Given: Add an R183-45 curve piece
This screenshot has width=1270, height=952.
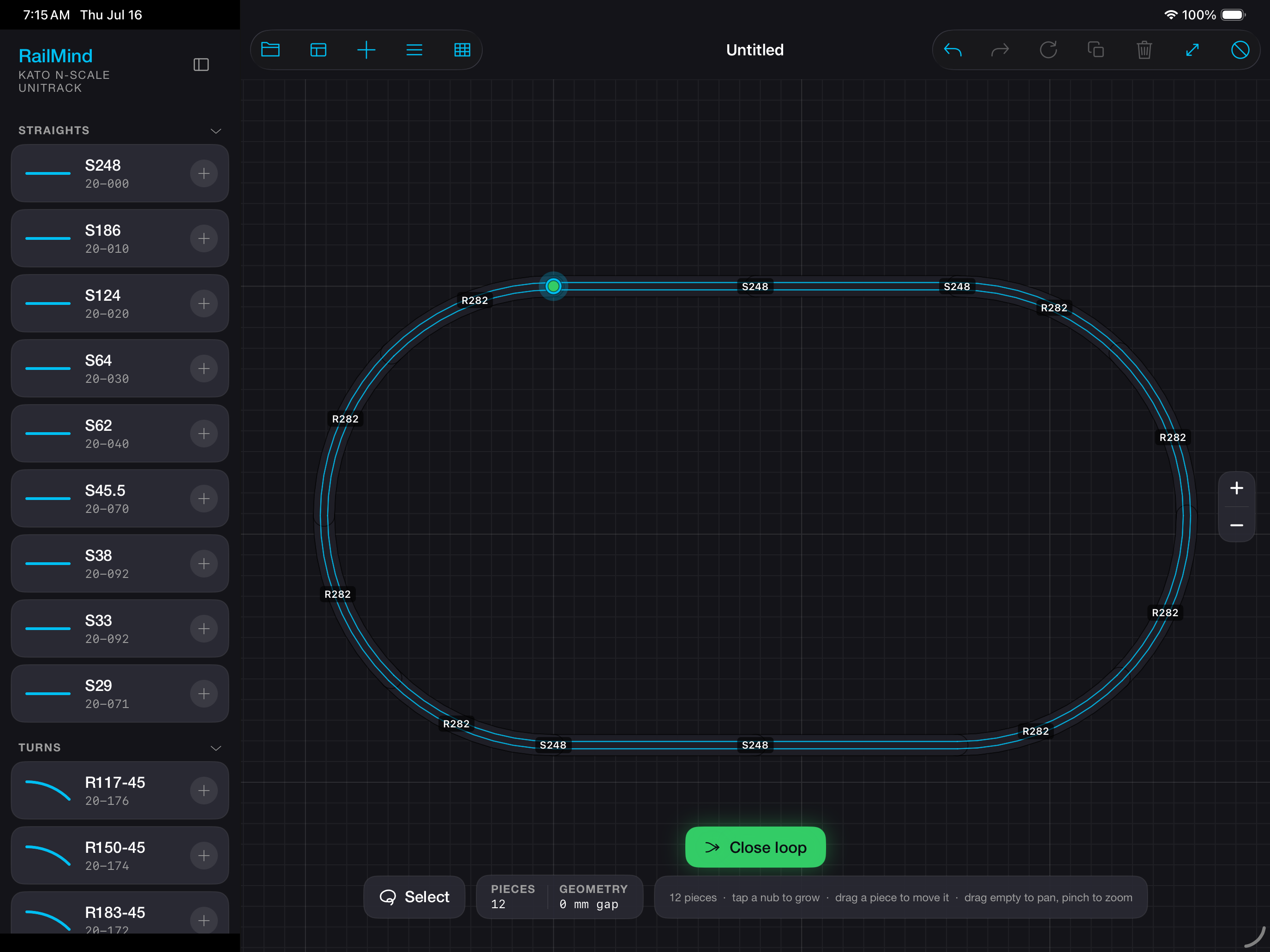Looking at the screenshot, I should pos(204,921).
